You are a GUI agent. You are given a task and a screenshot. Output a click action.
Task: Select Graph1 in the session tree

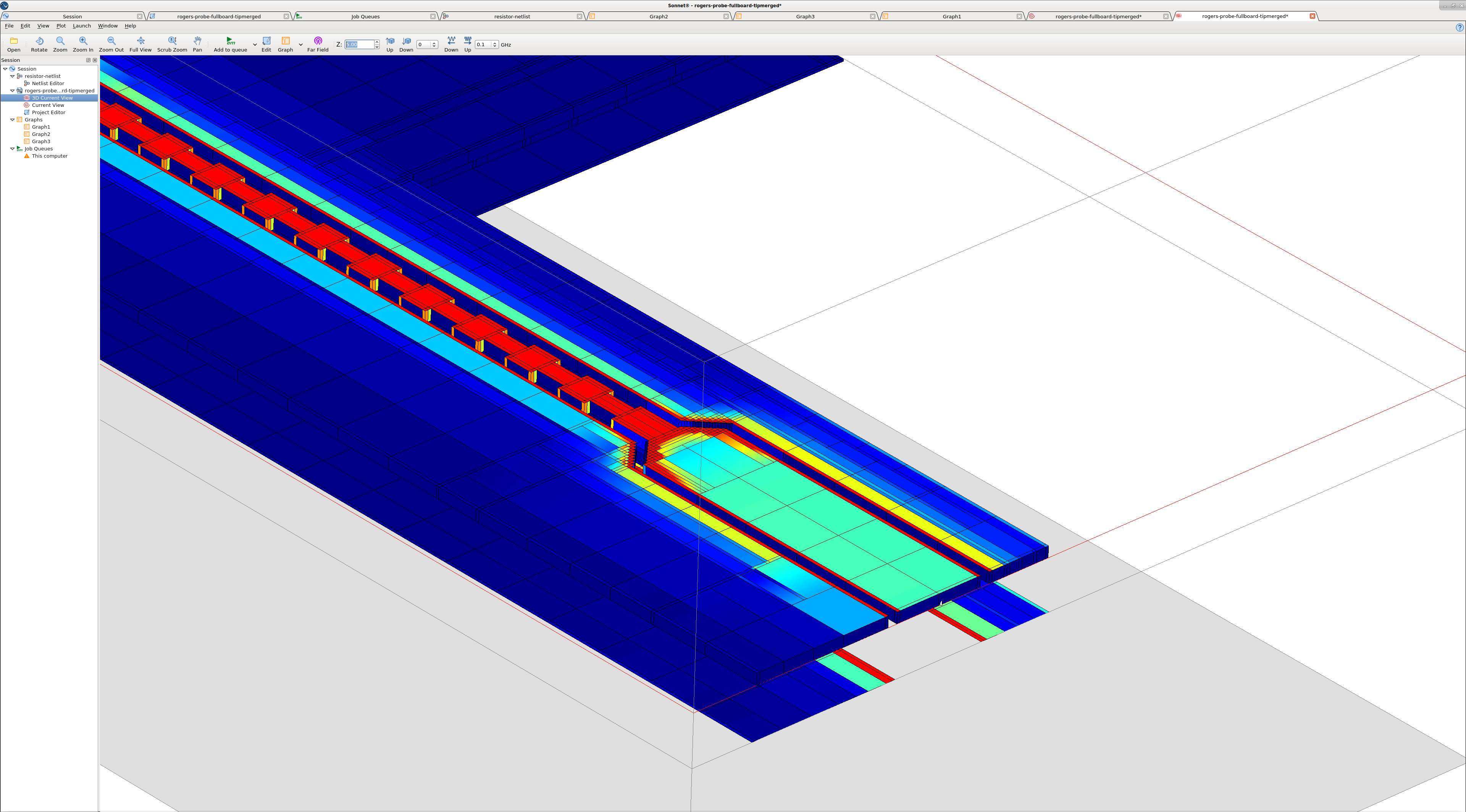41,127
